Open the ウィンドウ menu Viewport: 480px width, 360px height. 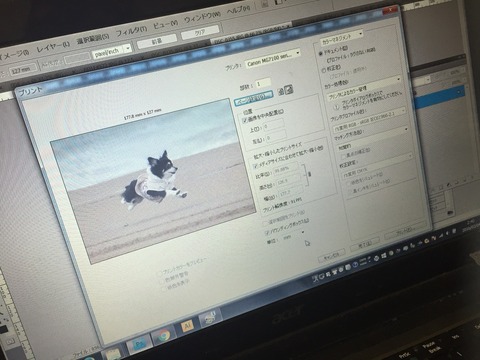coord(202,17)
